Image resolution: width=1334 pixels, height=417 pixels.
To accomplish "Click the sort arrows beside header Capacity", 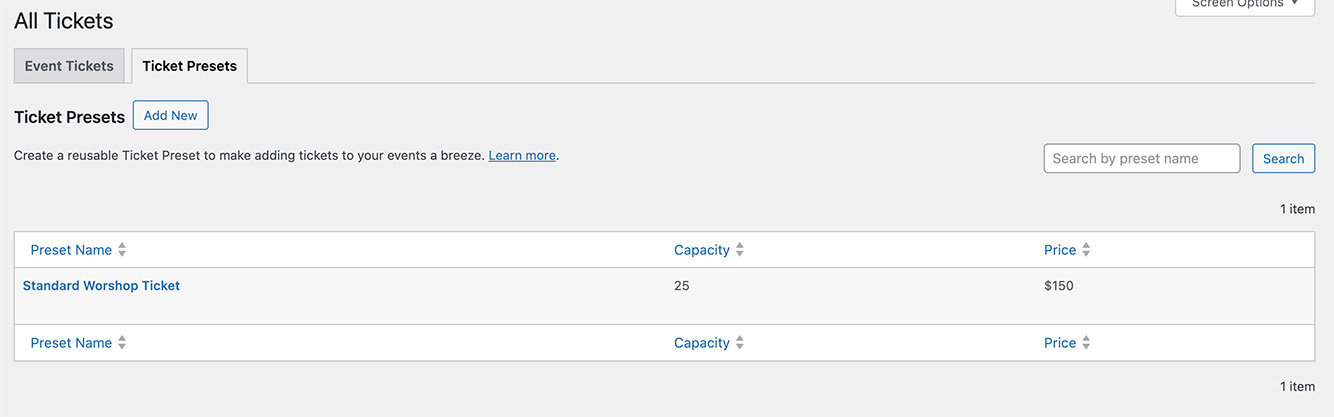I will (x=740, y=250).
